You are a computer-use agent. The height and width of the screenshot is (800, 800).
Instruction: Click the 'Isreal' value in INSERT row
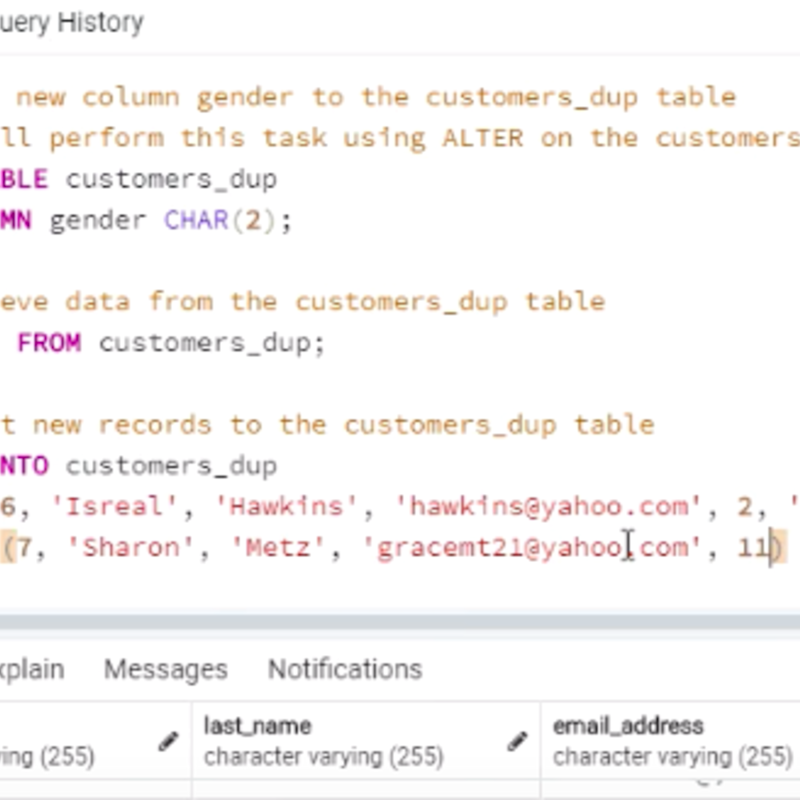tap(115, 507)
